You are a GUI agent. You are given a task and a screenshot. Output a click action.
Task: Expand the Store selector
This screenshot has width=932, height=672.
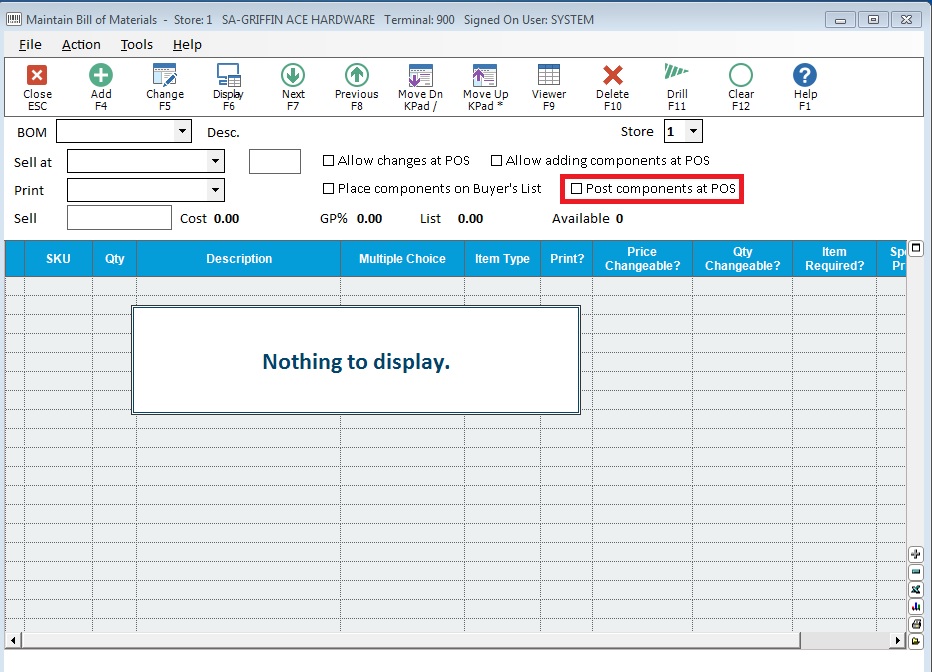point(693,130)
